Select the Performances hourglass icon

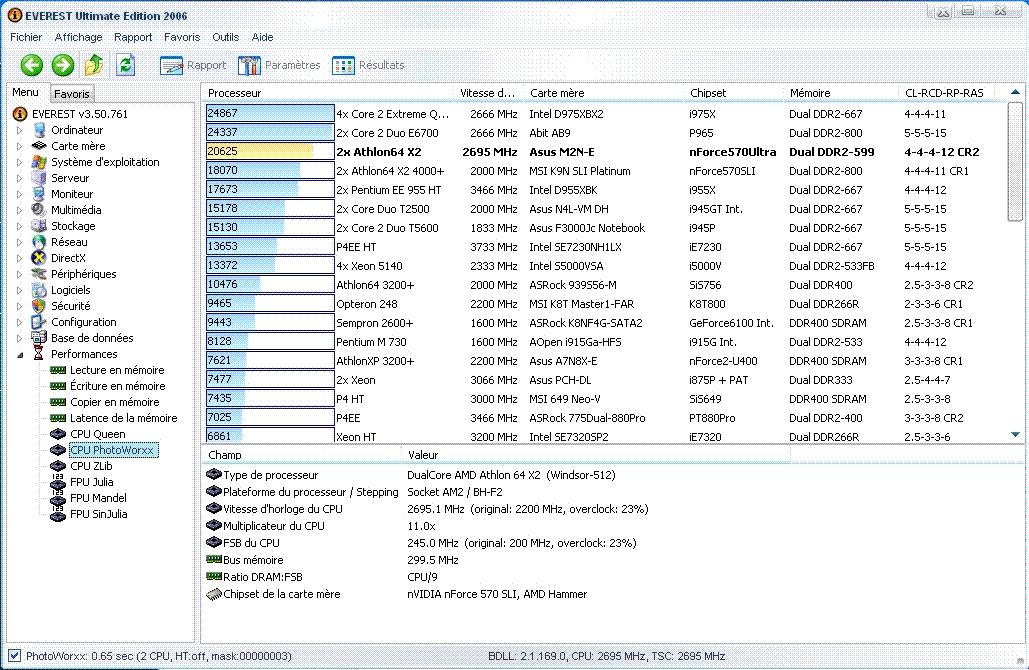pos(39,354)
